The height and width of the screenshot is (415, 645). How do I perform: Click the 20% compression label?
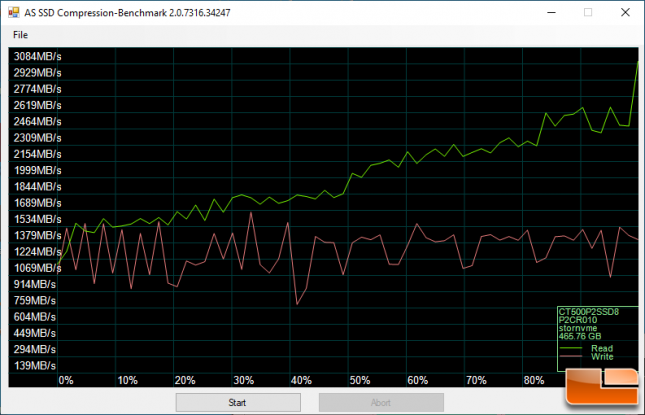185,380
